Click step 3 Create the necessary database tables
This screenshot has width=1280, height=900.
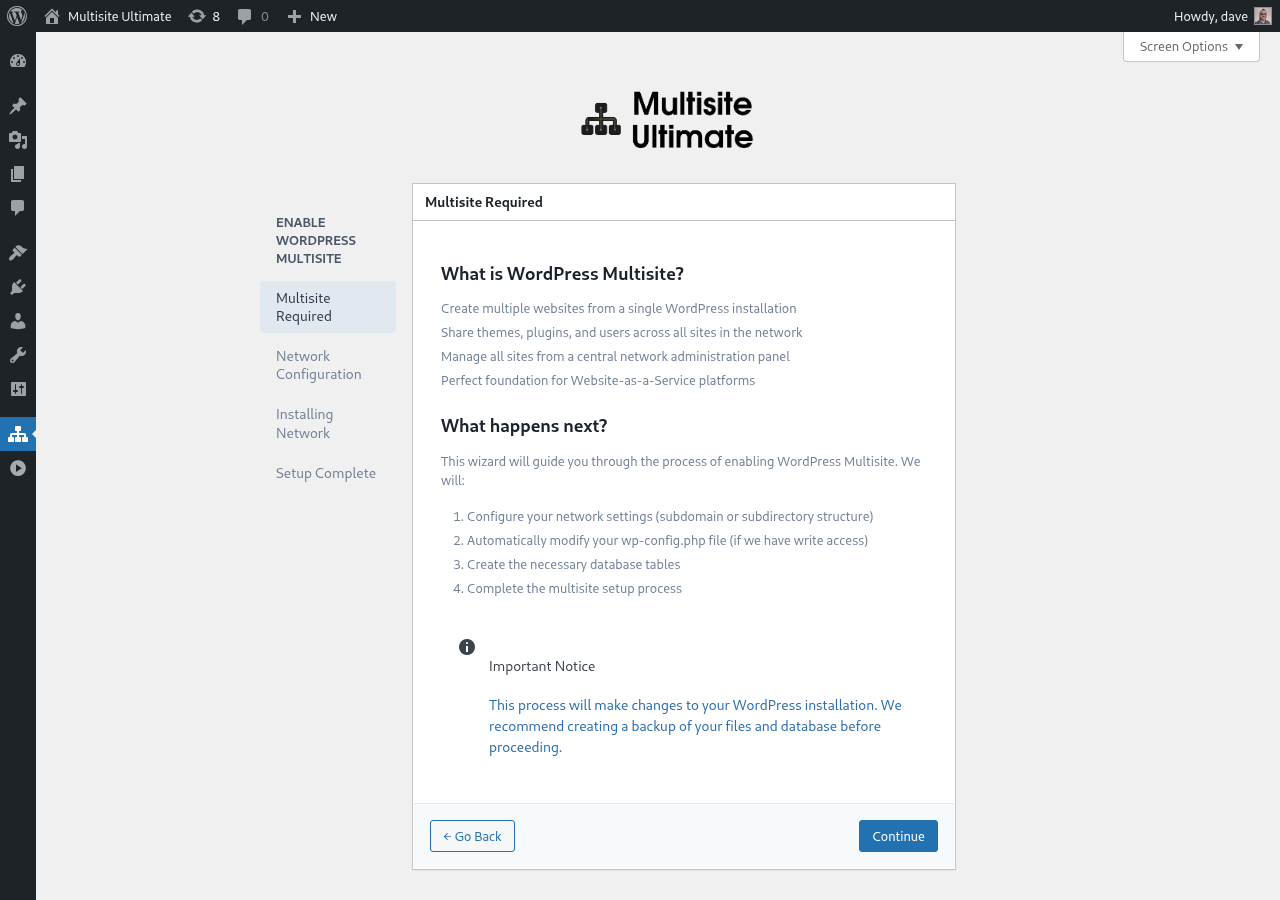[573, 564]
